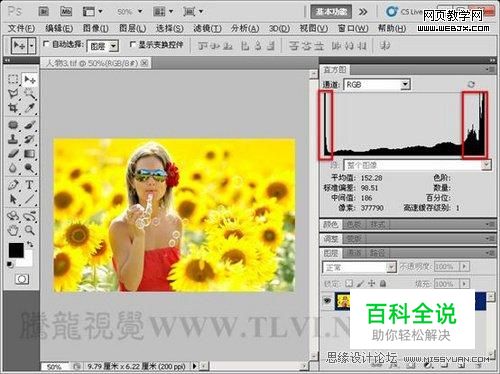Swap foreground and background colors
Screen dimensions: 500x374
pos(30,244)
